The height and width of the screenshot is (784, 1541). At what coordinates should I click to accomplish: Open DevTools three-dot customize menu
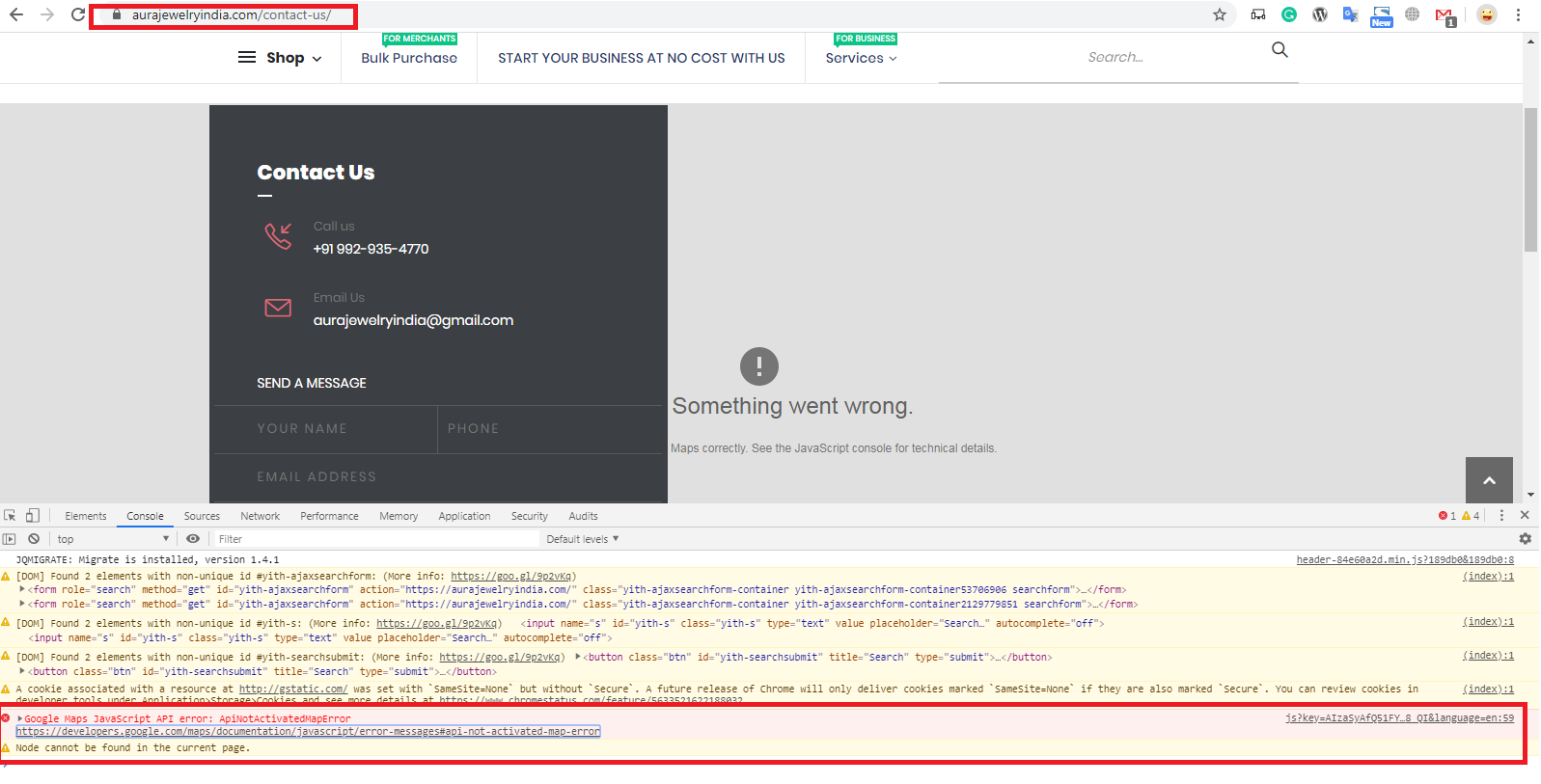[1501, 516]
